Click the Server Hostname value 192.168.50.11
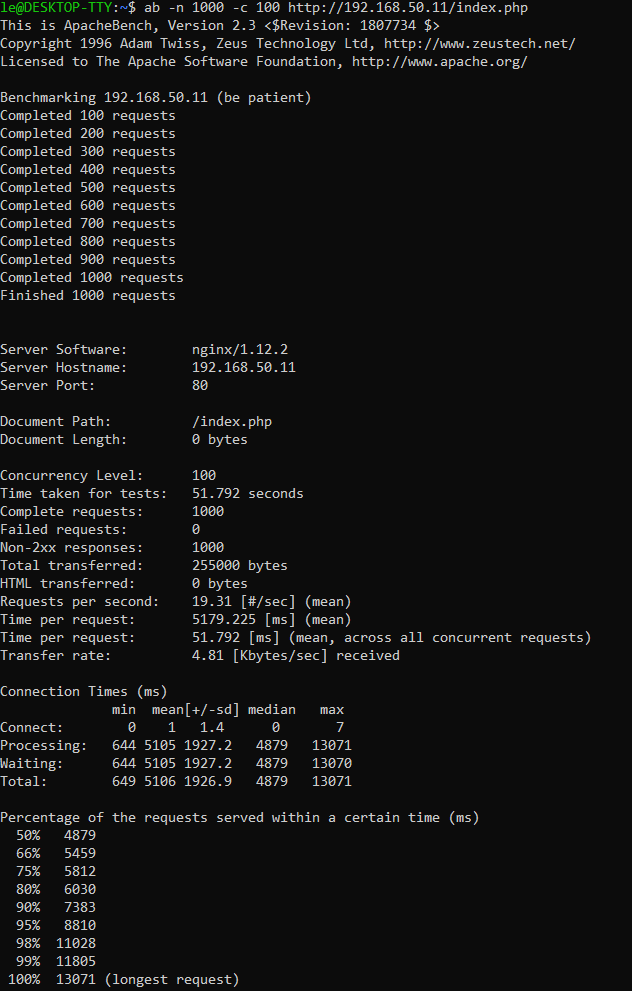Screen dimensions: 632x991 click(x=244, y=367)
